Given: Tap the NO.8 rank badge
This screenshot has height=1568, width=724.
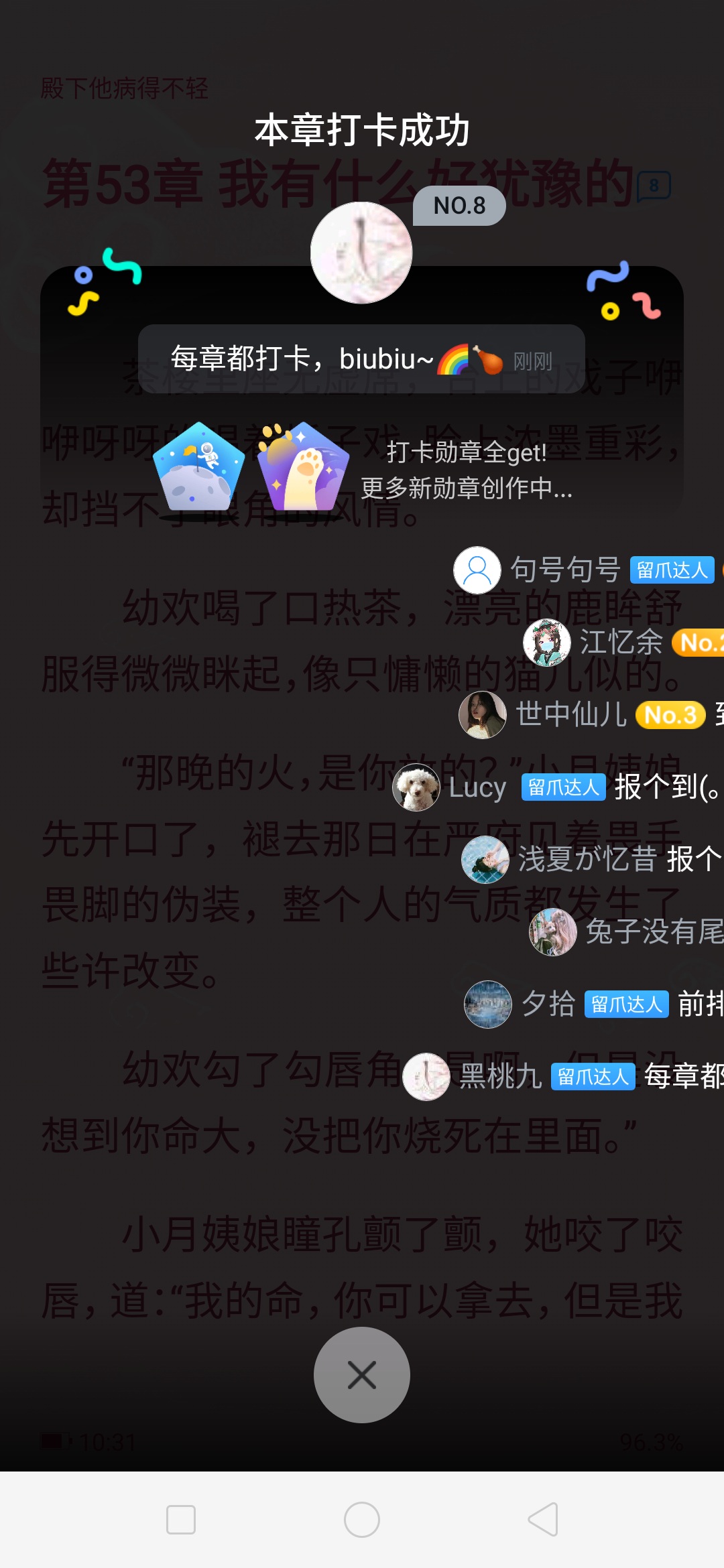Looking at the screenshot, I should [x=459, y=206].
